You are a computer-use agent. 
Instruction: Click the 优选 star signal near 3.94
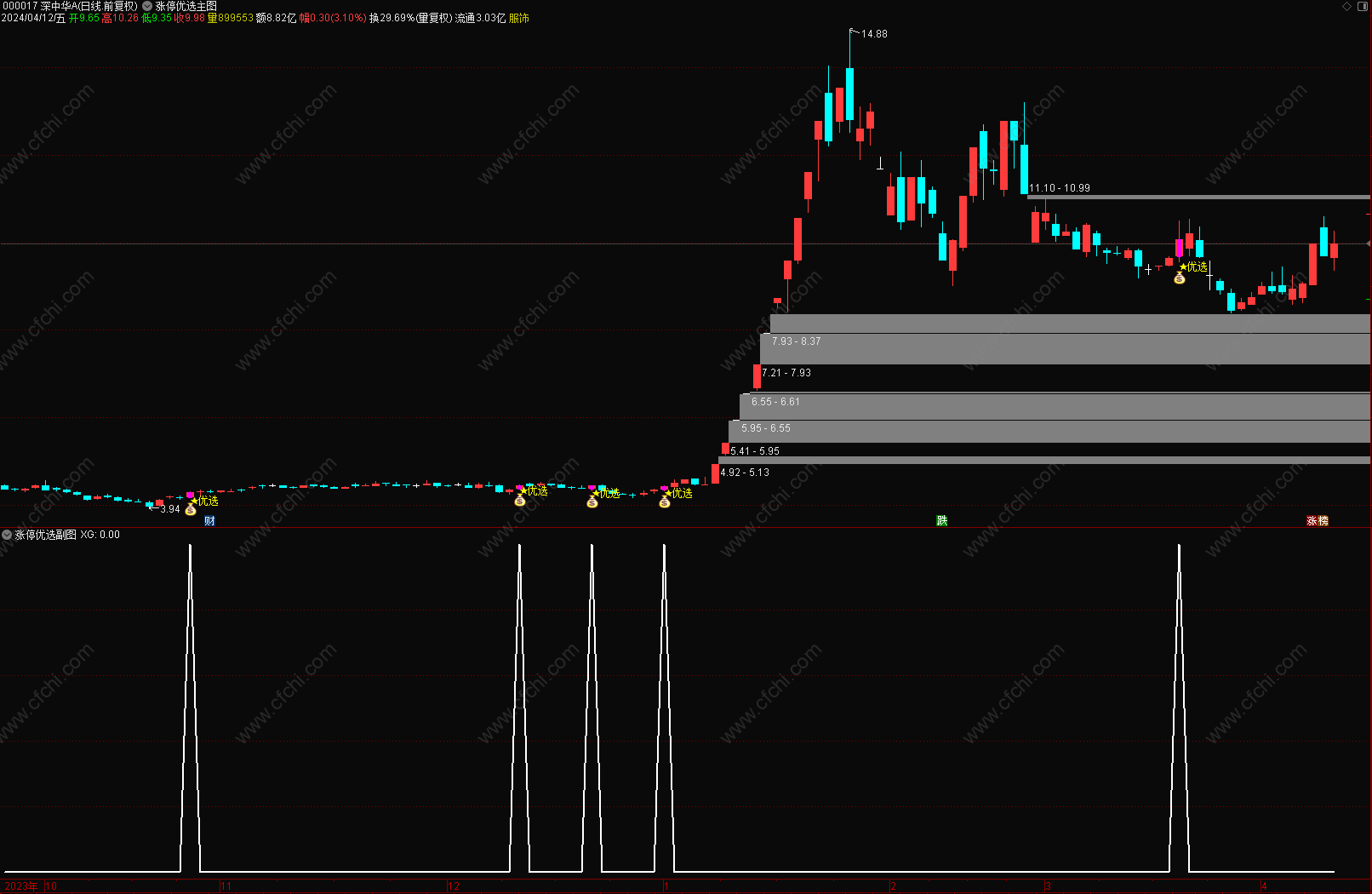click(204, 501)
